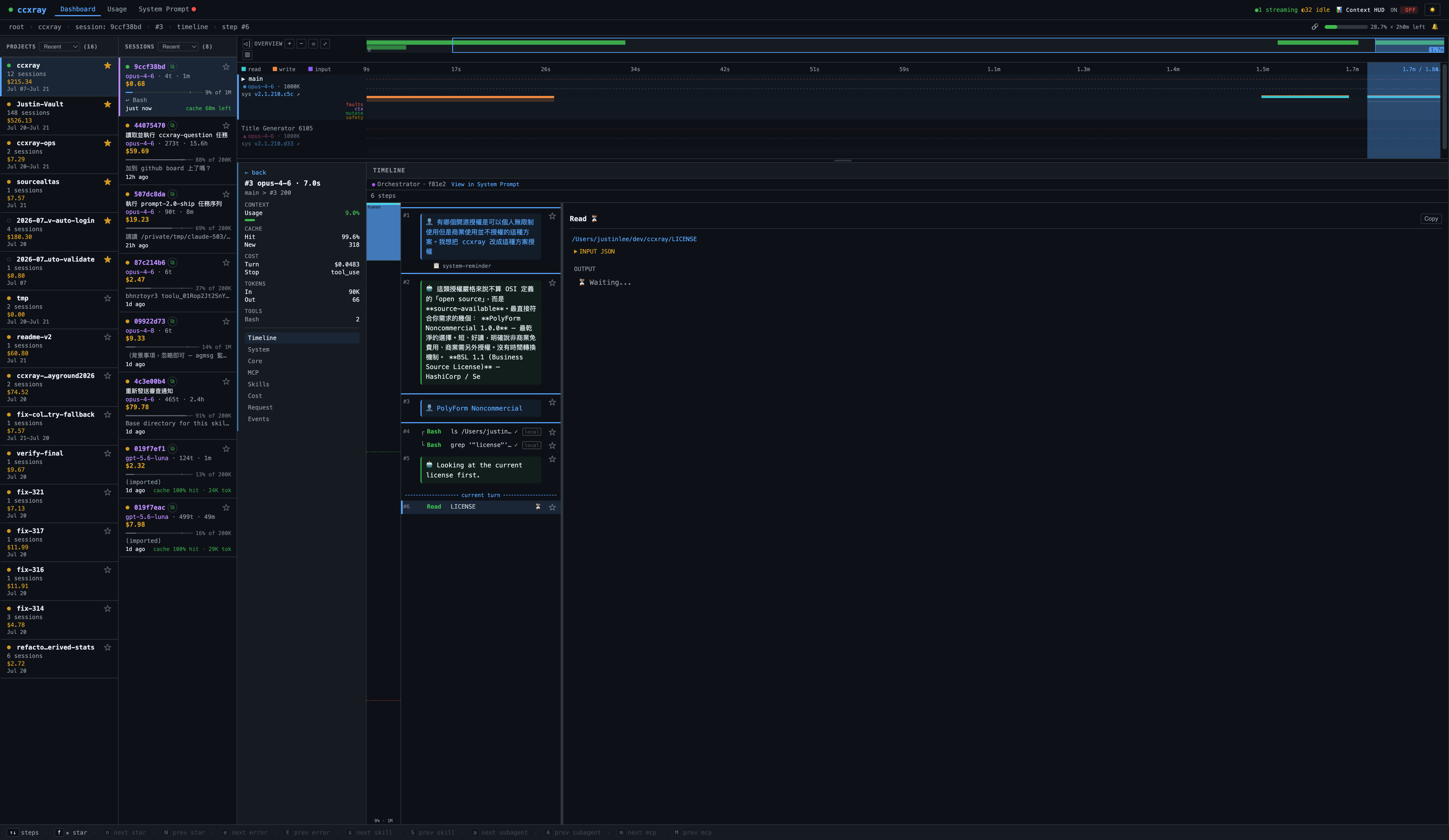The width and height of the screenshot is (1449, 840).
Task: Go back using the back link
Action: (x=255, y=172)
